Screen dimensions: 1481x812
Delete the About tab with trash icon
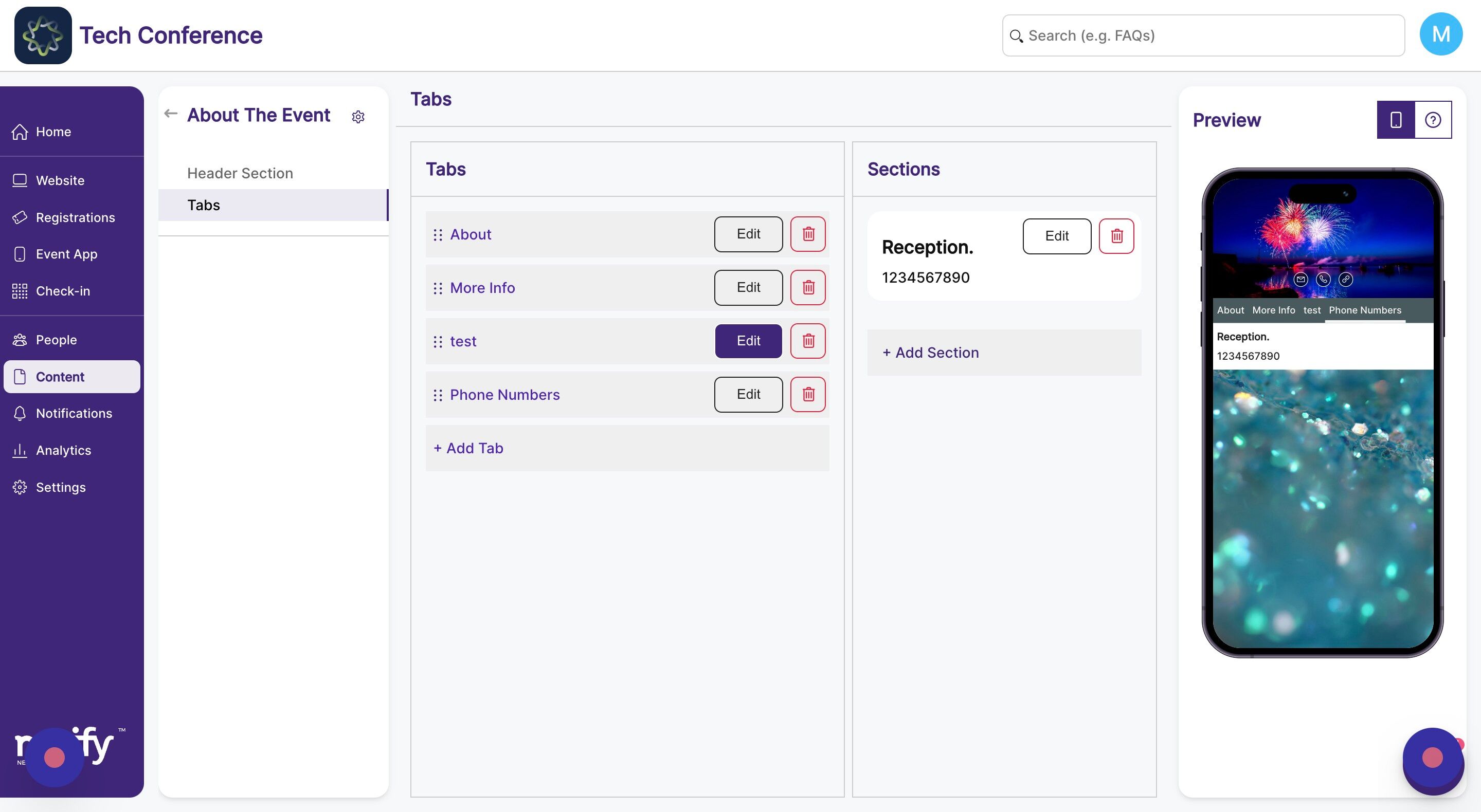point(808,234)
